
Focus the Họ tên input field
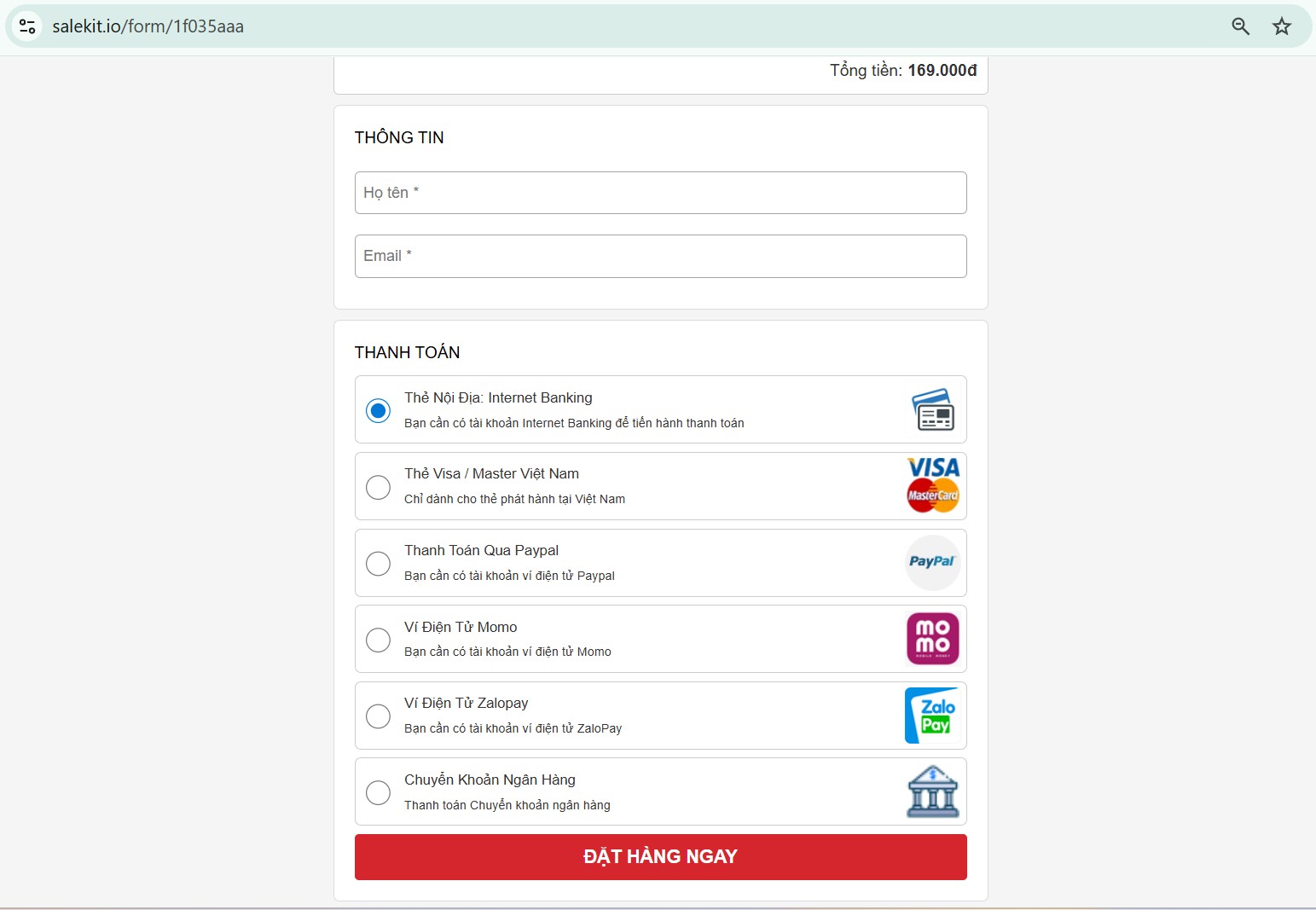(660, 193)
